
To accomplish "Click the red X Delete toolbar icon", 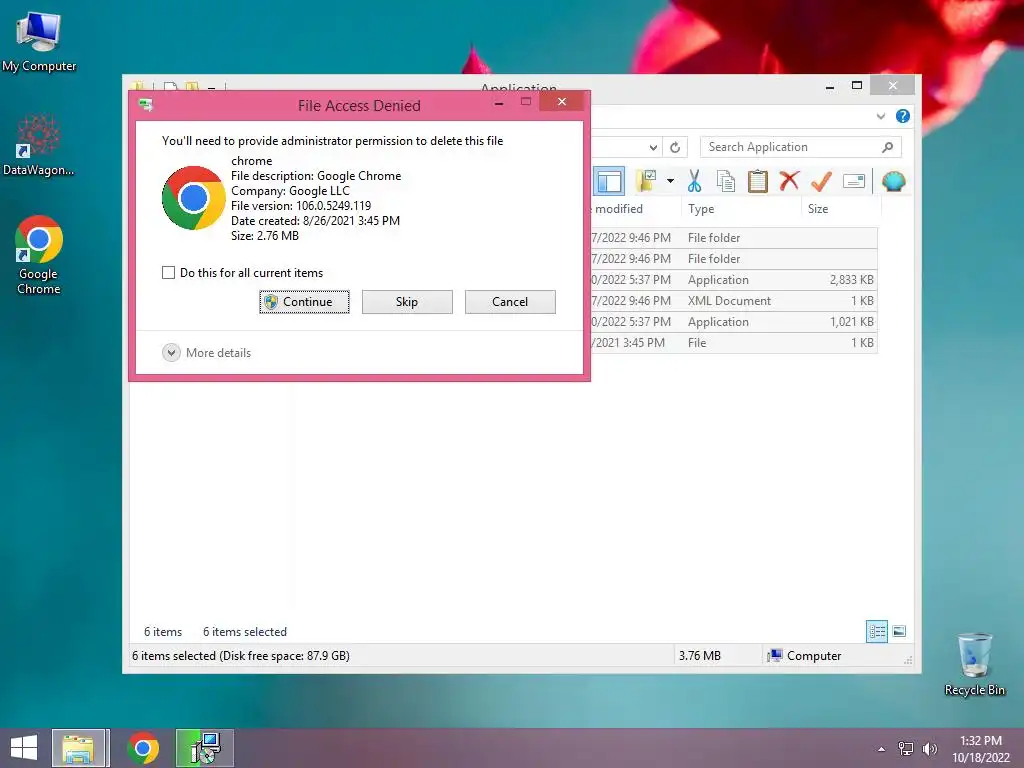I will point(789,180).
